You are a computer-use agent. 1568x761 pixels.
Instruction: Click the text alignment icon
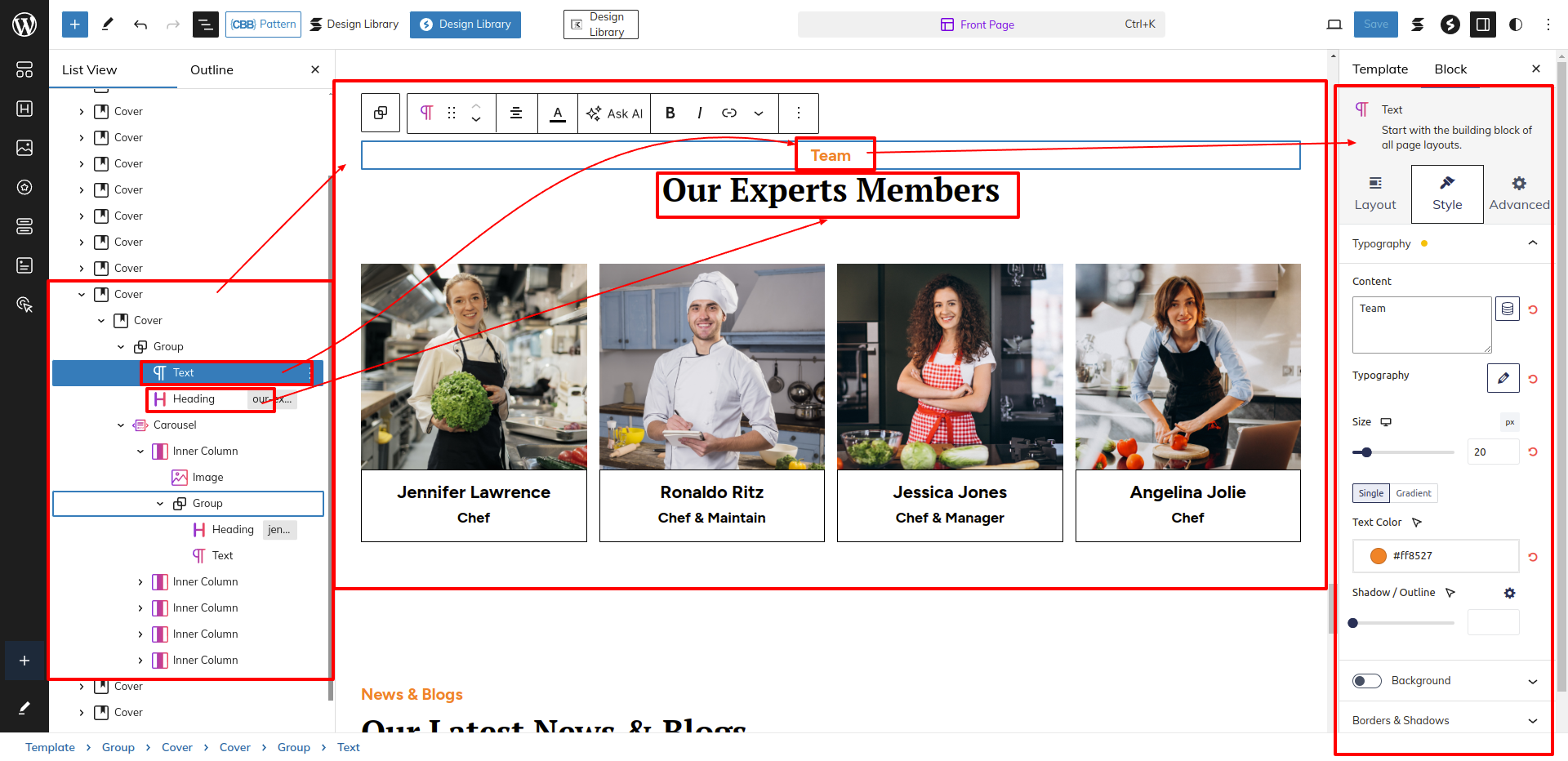click(x=516, y=113)
